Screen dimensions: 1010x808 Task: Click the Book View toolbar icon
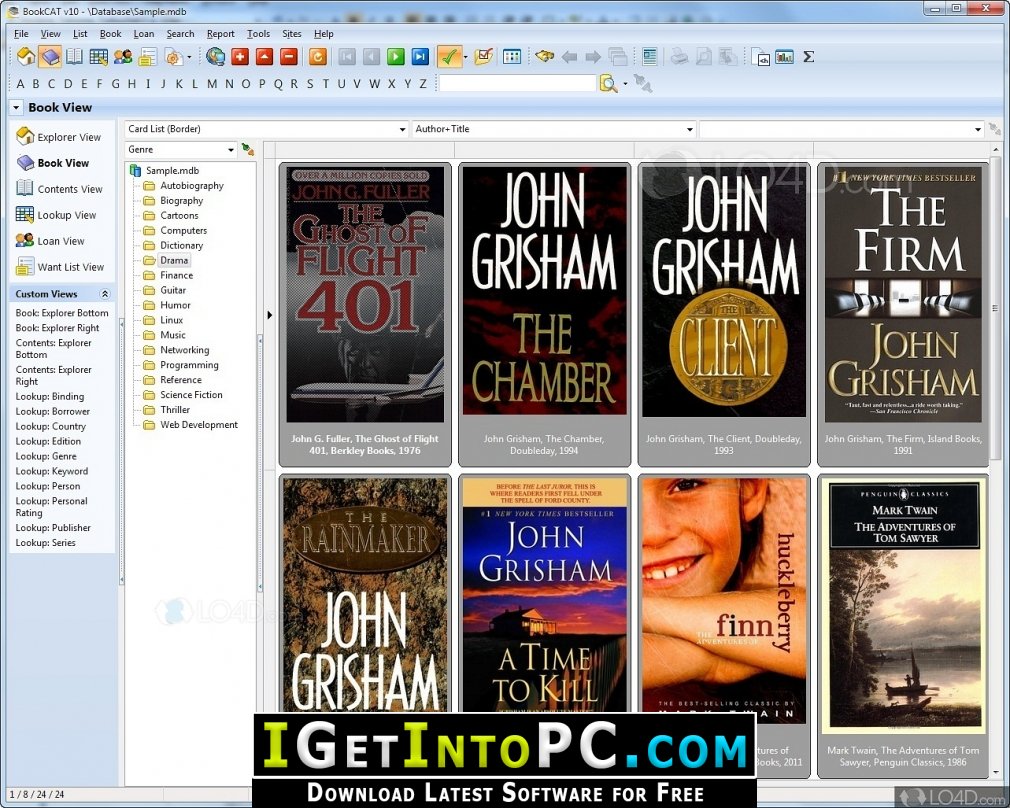pos(50,57)
